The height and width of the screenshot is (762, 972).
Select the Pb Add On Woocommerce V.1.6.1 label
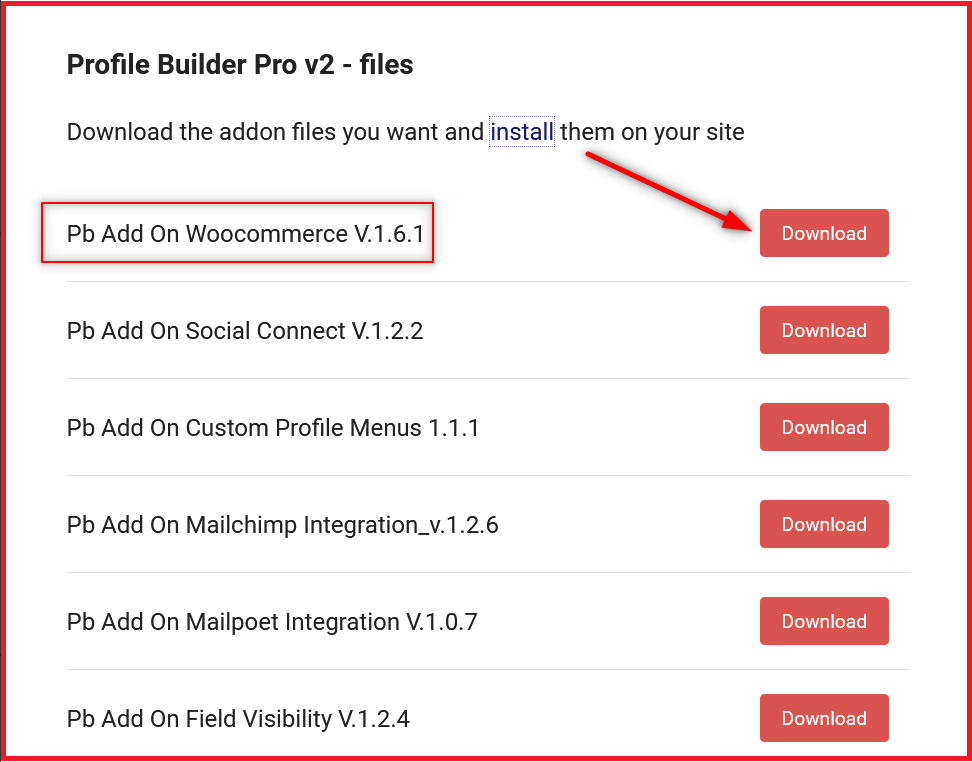click(x=245, y=234)
